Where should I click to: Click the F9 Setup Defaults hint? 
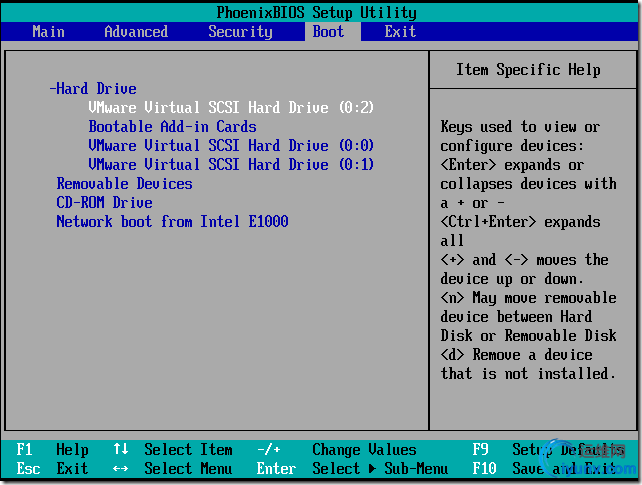[549, 449]
